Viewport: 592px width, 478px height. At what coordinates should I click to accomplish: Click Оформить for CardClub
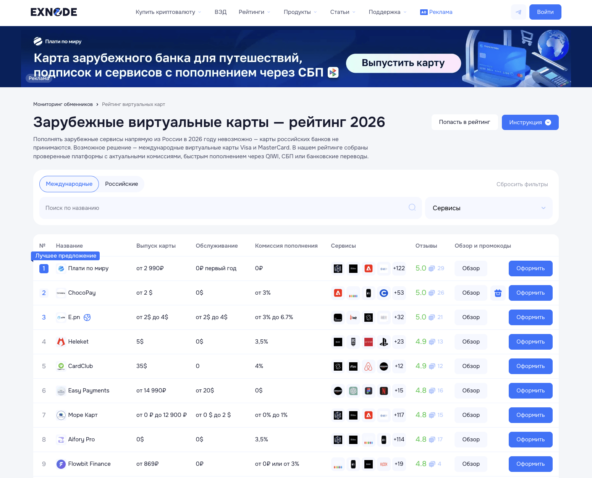click(530, 366)
